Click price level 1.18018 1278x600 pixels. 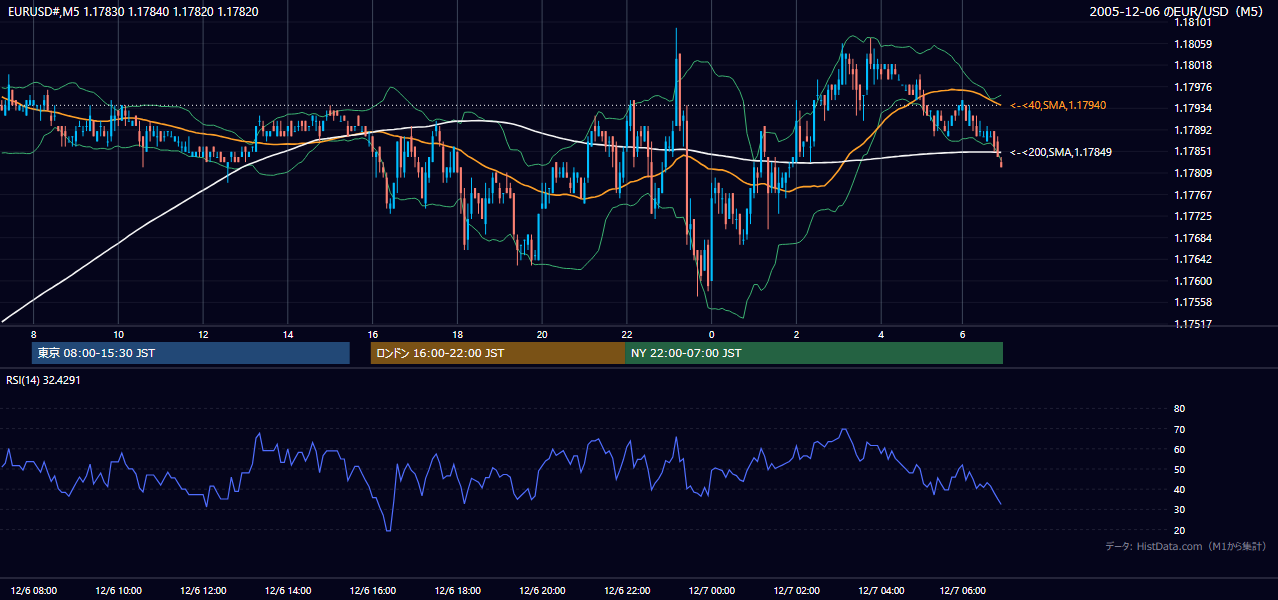(x=1193, y=65)
